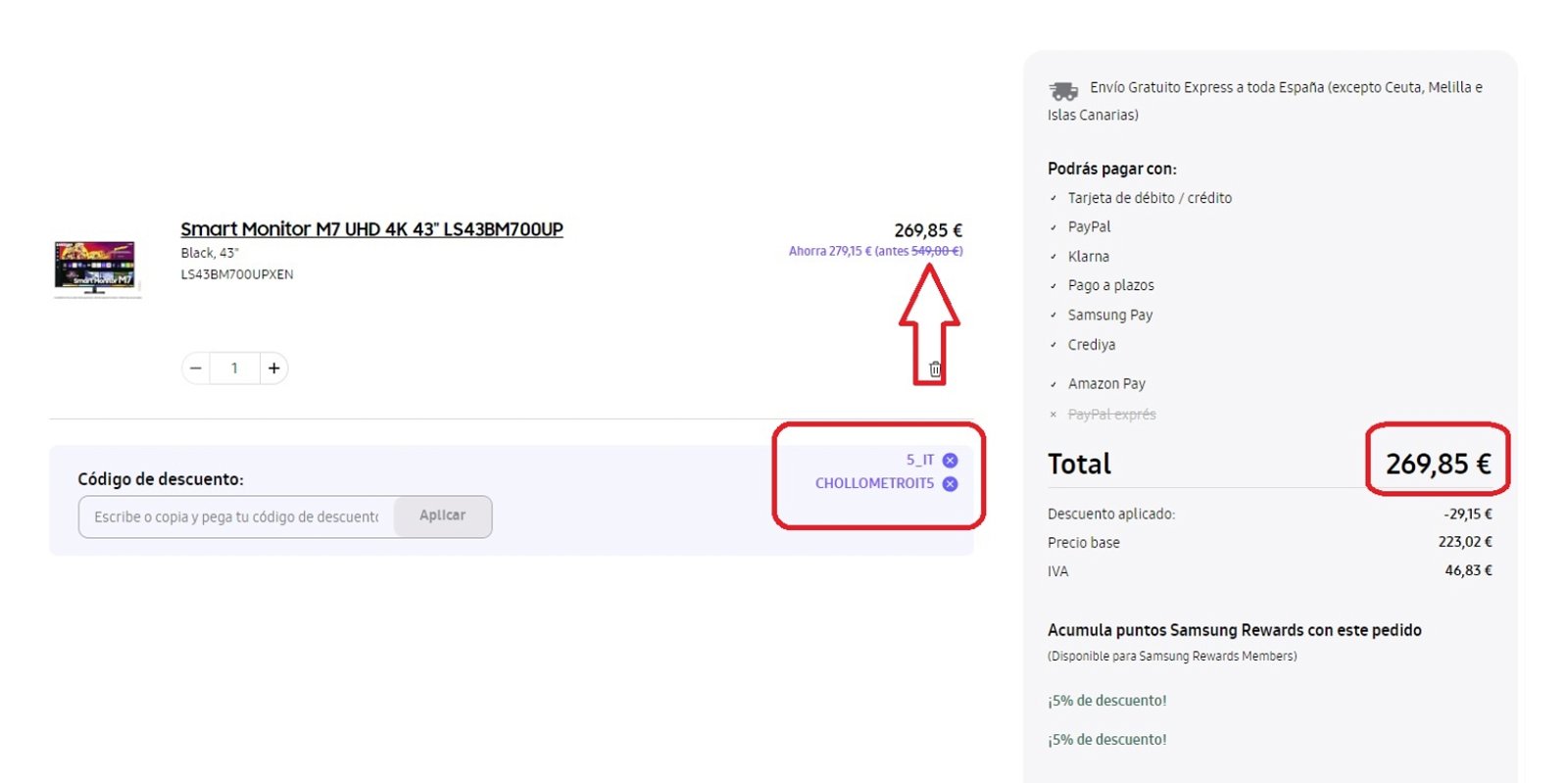Viewport: 1568px width, 783px height.
Task: Click the Samsung Pay payment text
Action: click(1109, 315)
